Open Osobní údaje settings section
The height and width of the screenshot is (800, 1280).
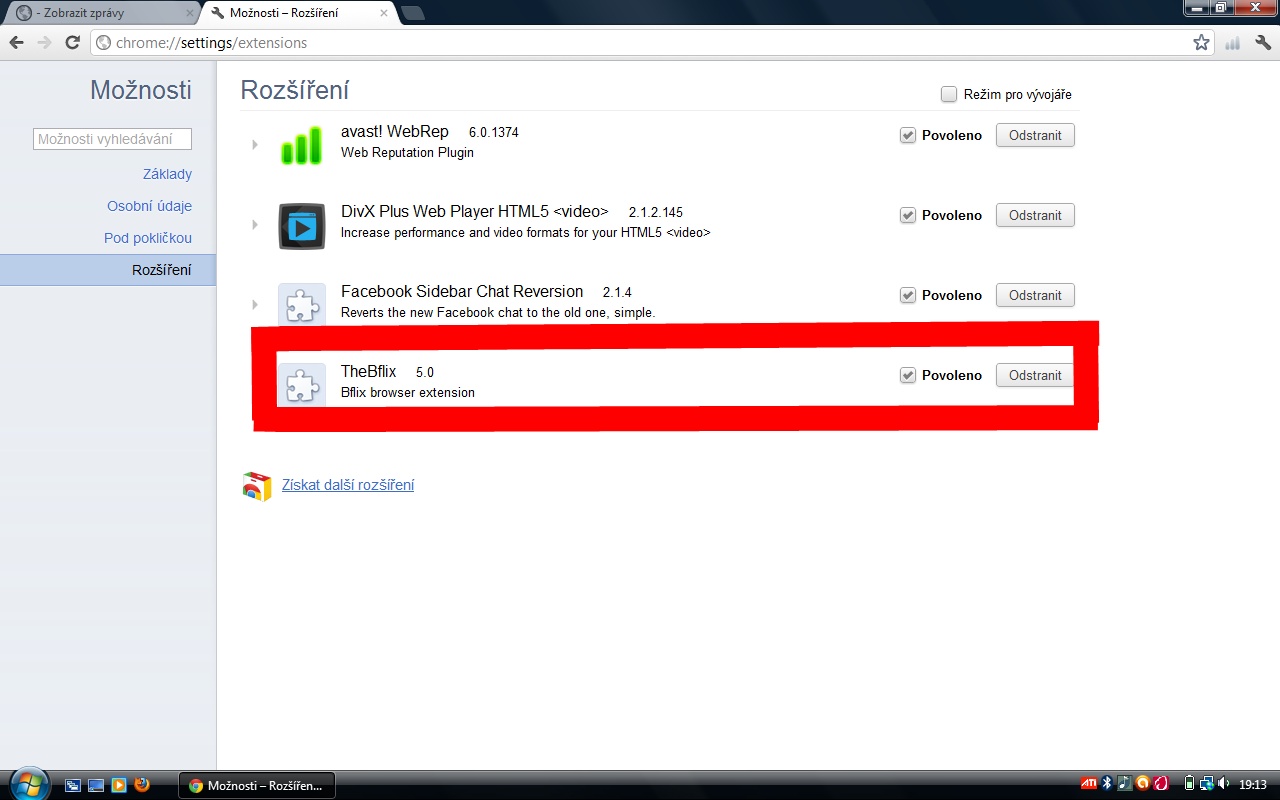click(149, 206)
